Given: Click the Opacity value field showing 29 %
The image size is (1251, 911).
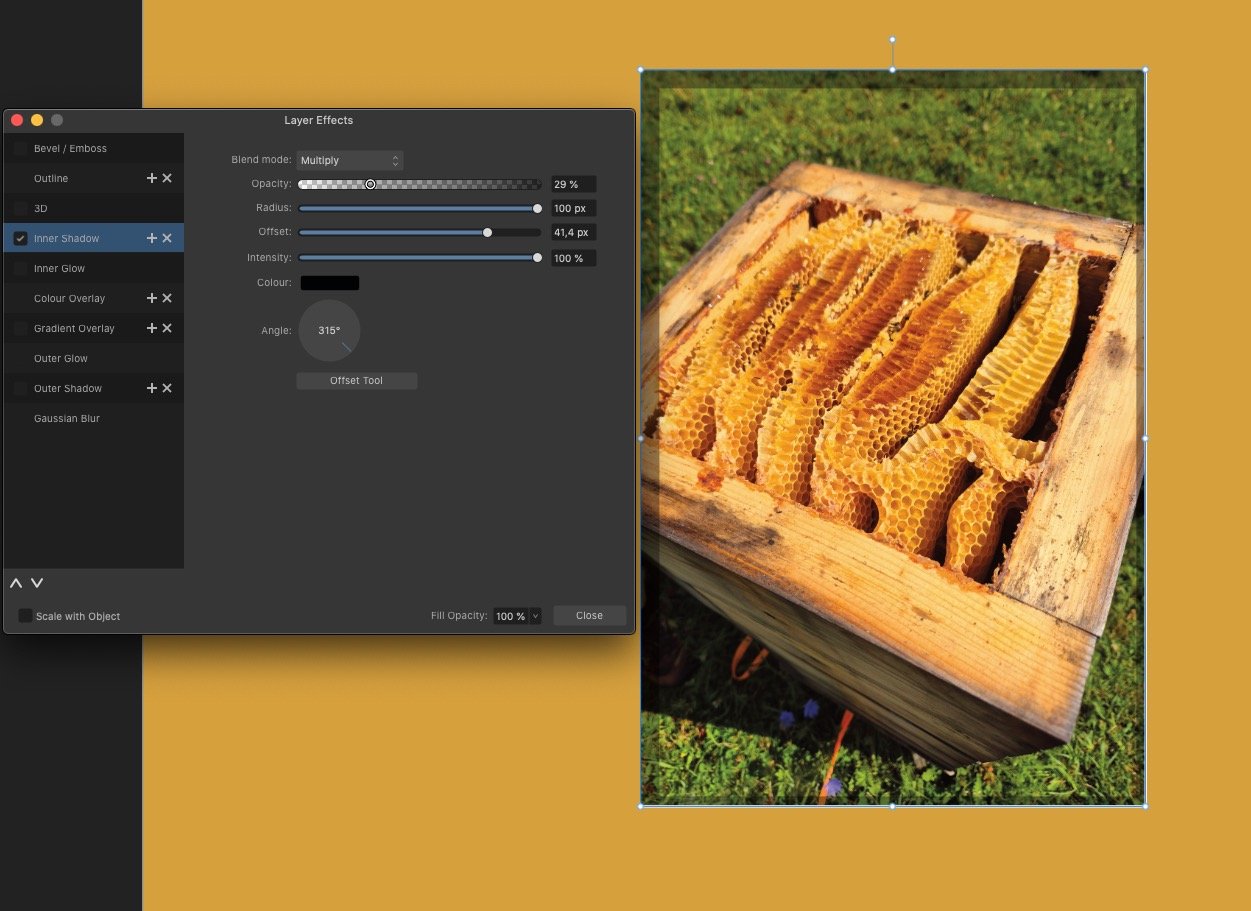Looking at the screenshot, I should (x=574, y=184).
